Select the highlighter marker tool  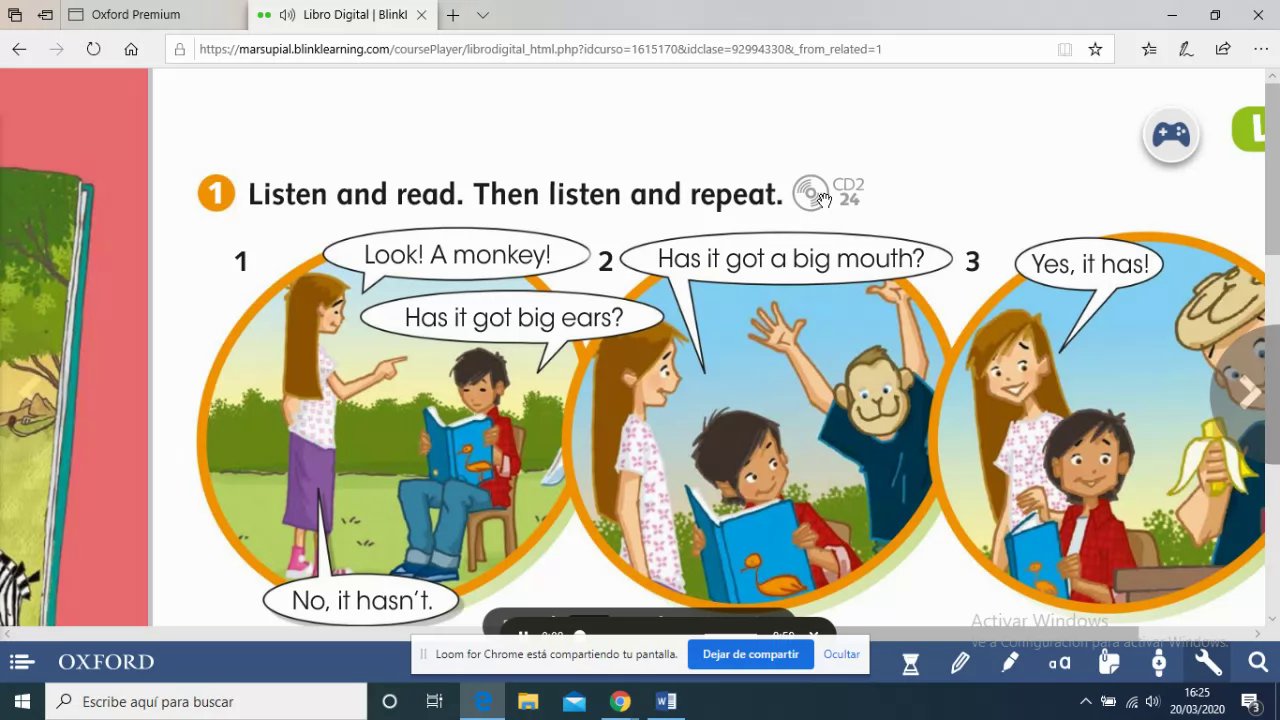(1010, 662)
